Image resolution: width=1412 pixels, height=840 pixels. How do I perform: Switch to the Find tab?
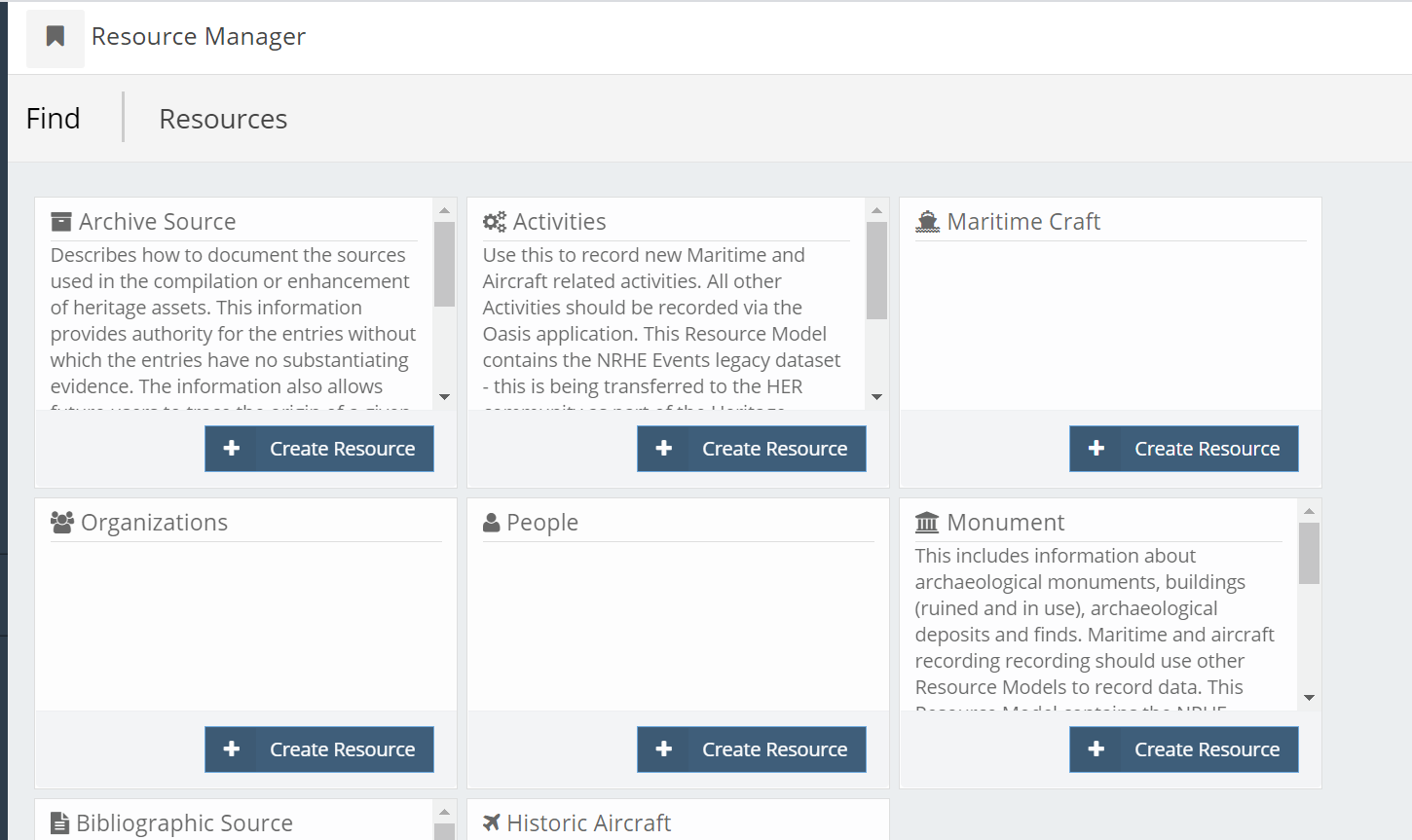click(x=53, y=118)
